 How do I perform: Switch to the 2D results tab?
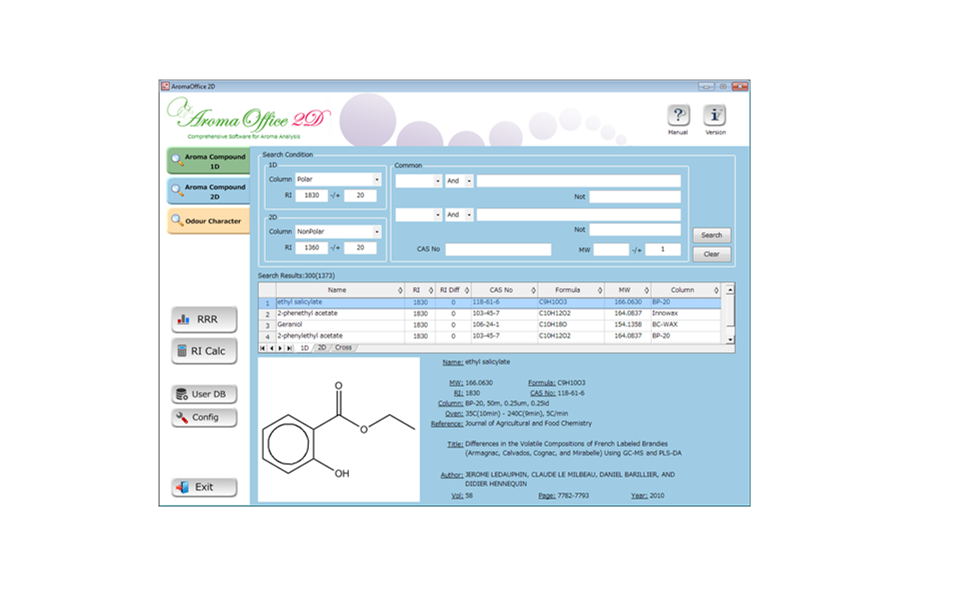pyautogui.click(x=321, y=348)
